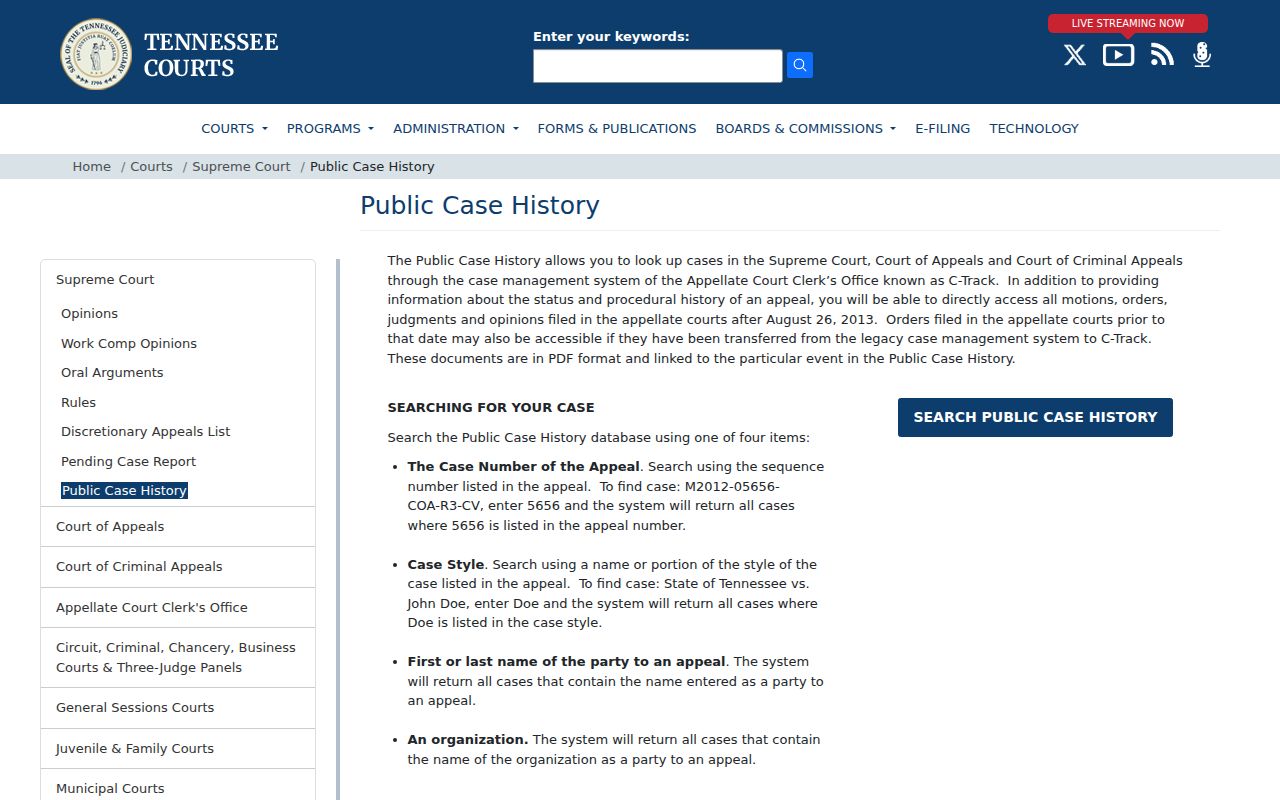This screenshot has width=1280, height=800.
Task: Expand the Administration dropdown menu
Action: click(x=456, y=128)
